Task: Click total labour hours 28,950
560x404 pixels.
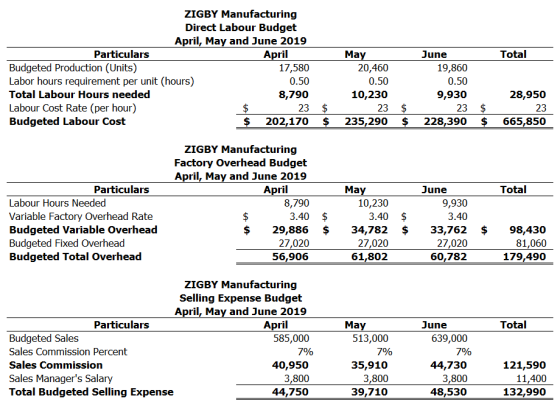Action: pyautogui.click(x=528, y=94)
